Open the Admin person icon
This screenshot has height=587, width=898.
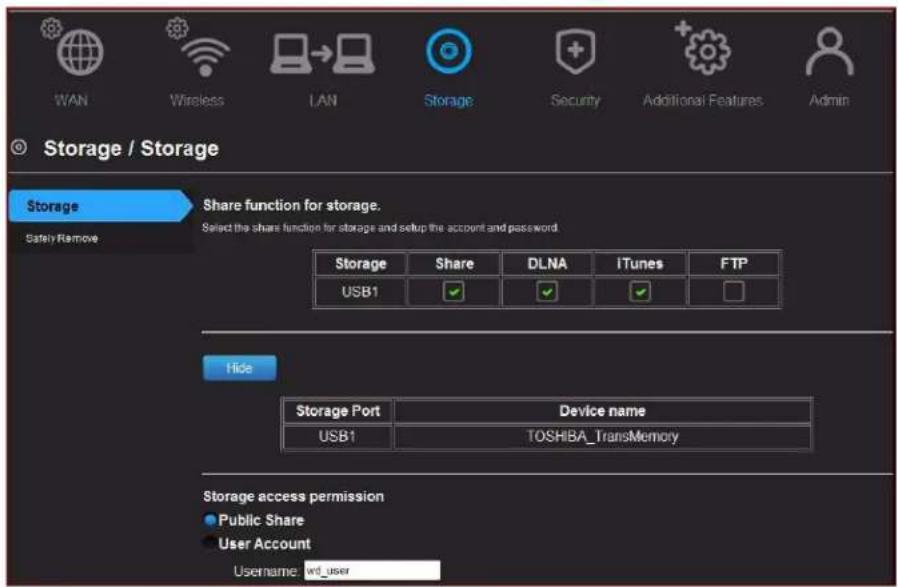(829, 52)
